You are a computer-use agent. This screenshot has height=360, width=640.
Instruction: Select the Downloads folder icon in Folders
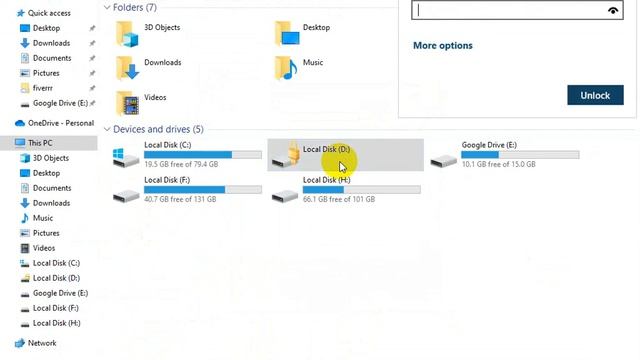(x=127, y=68)
